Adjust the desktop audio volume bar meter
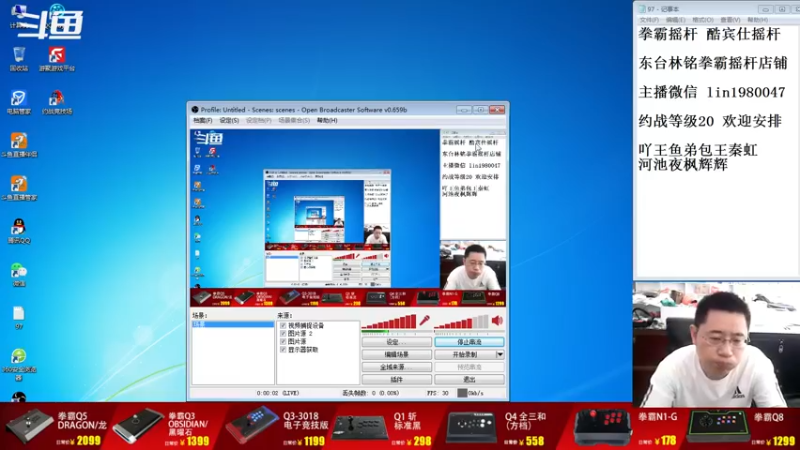The image size is (800, 450). [461, 321]
